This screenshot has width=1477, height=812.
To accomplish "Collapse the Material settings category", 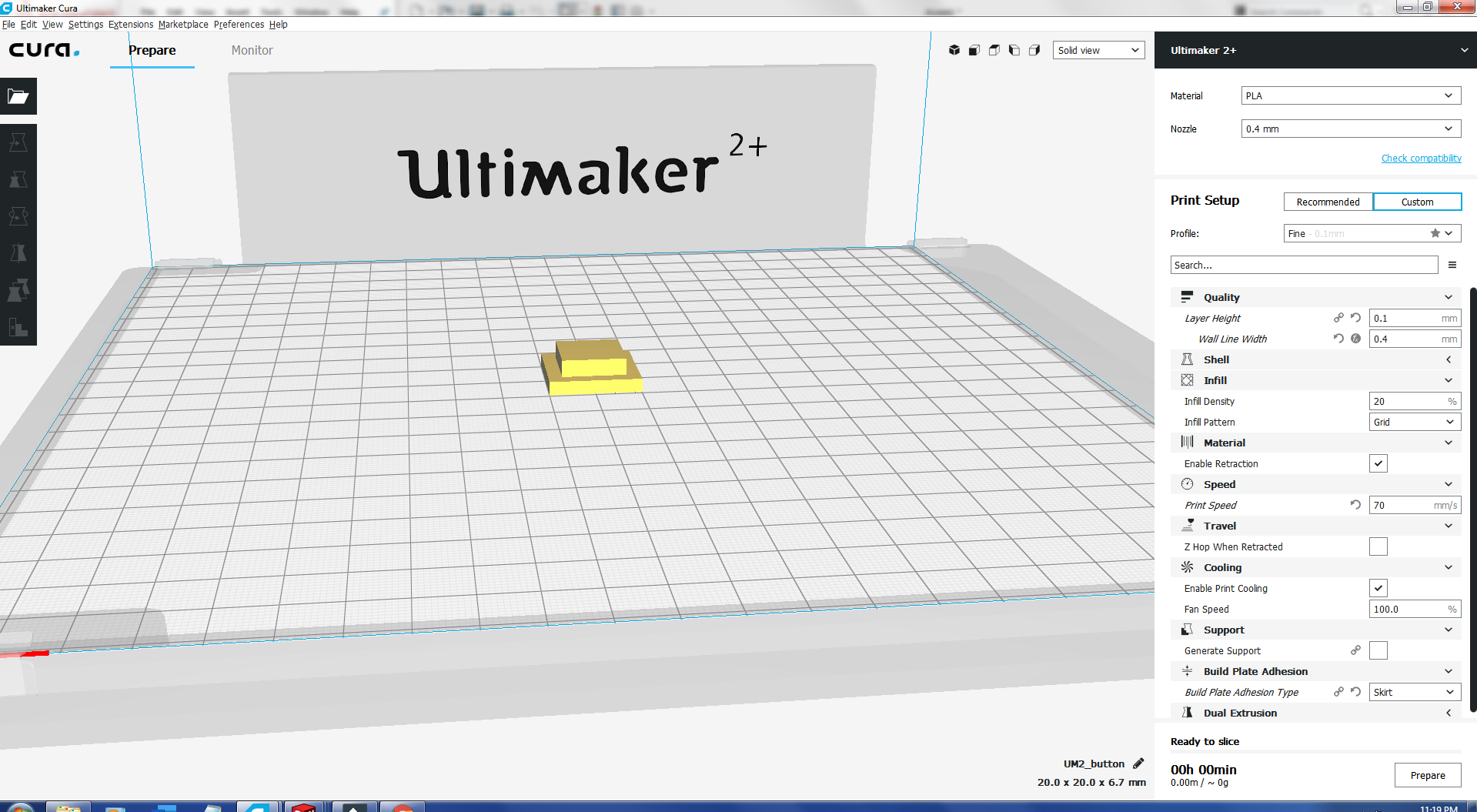I will click(x=1315, y=443).
